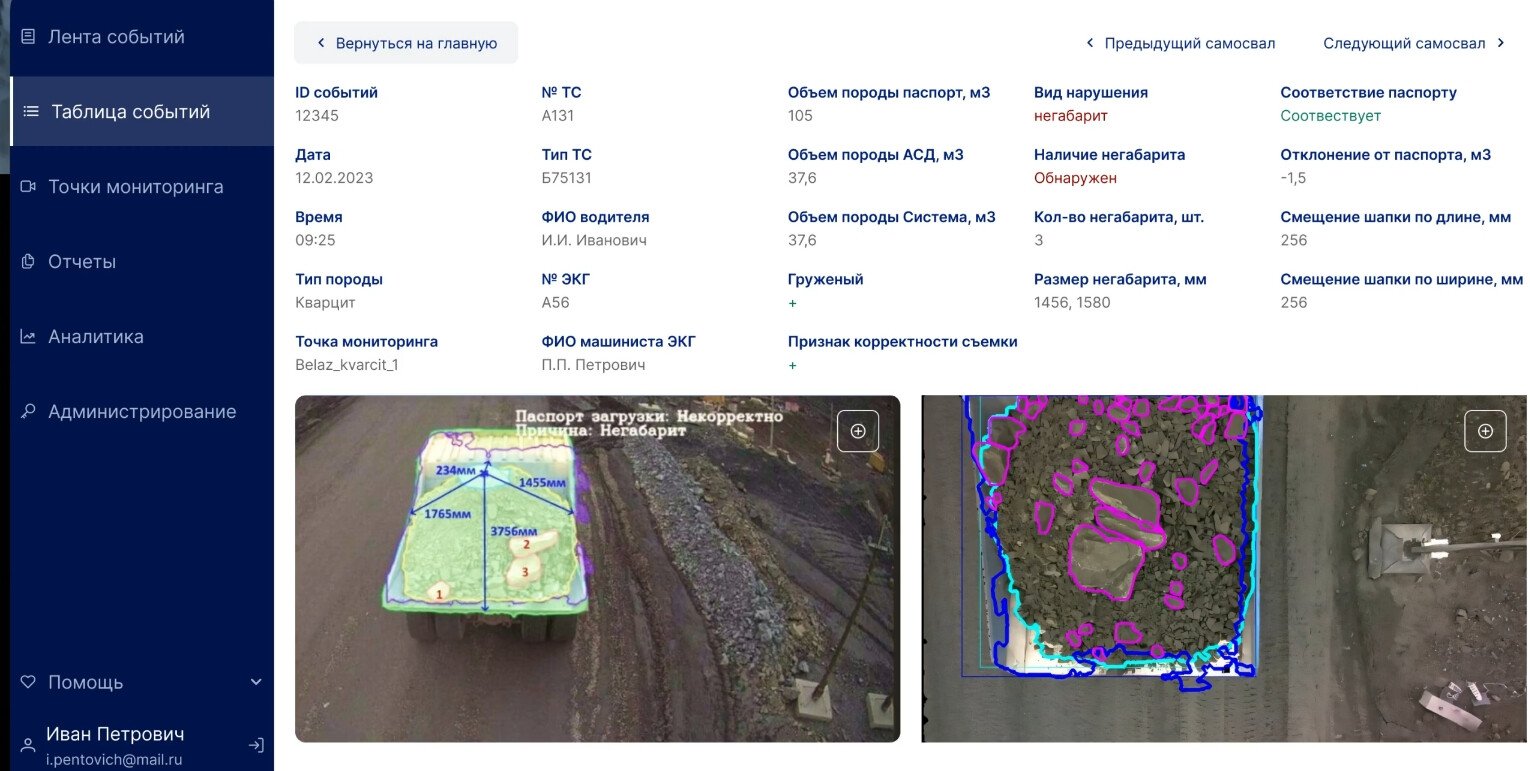Click the heart icon beside Помощь

click(x=28, y=682)
